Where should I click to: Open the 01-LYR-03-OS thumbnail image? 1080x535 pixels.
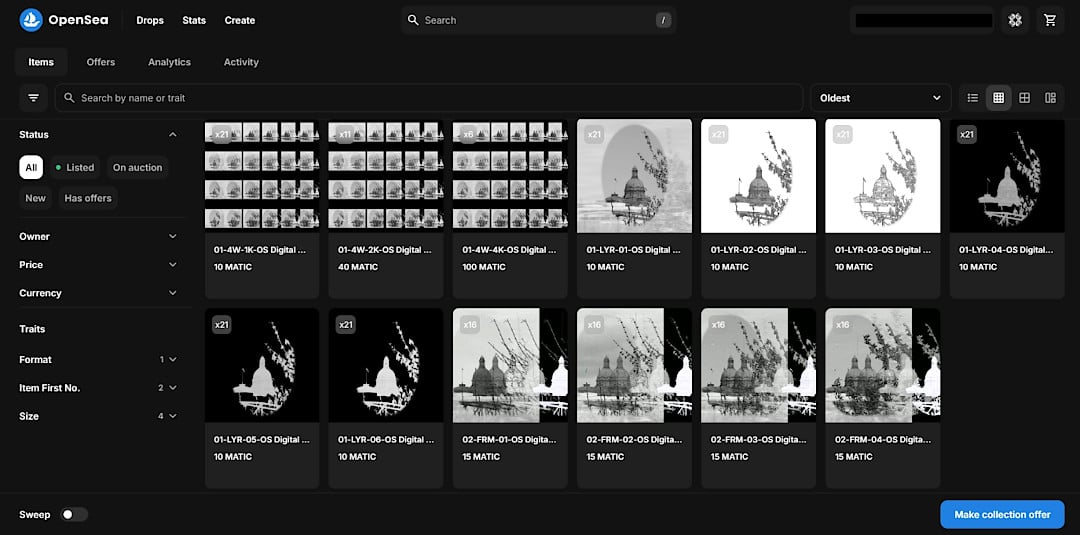[882, 176]
